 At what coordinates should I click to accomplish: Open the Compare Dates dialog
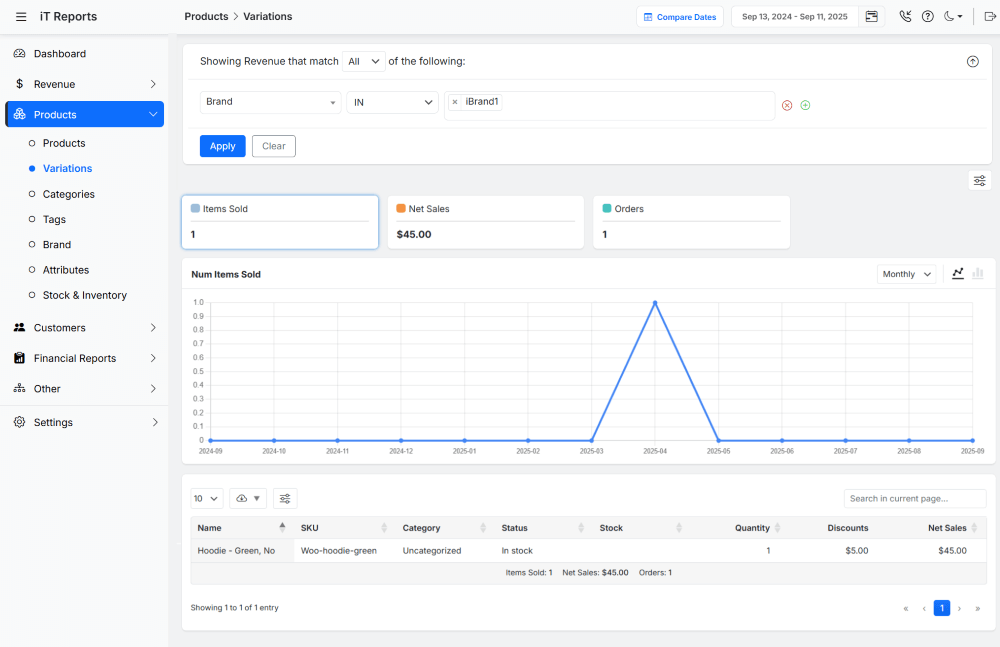point(680,16)
